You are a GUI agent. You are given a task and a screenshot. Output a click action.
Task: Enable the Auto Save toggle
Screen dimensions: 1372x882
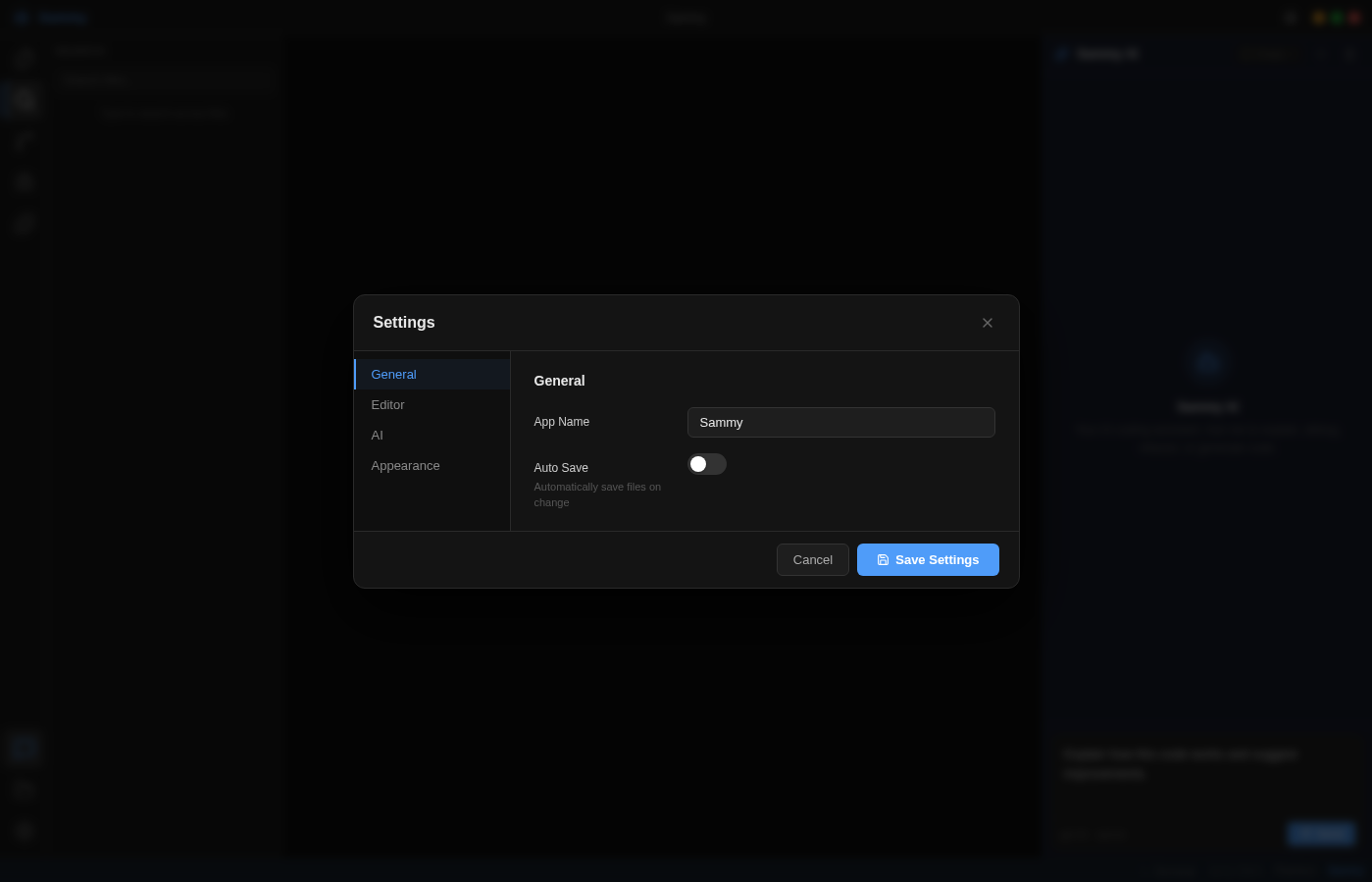[x=707, y=464]
